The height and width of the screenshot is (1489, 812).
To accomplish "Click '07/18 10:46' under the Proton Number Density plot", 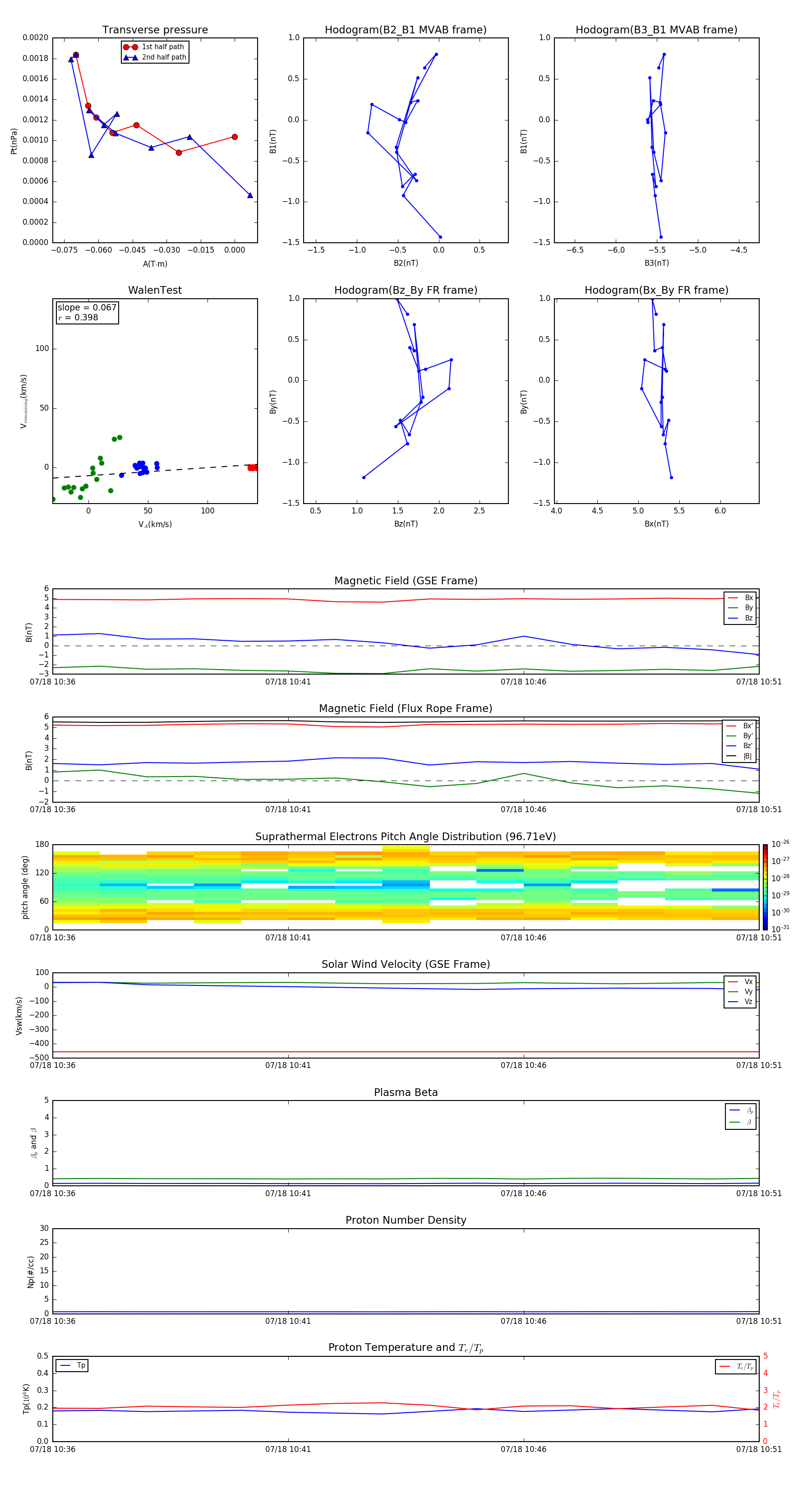I will (x=523, y=1321).
